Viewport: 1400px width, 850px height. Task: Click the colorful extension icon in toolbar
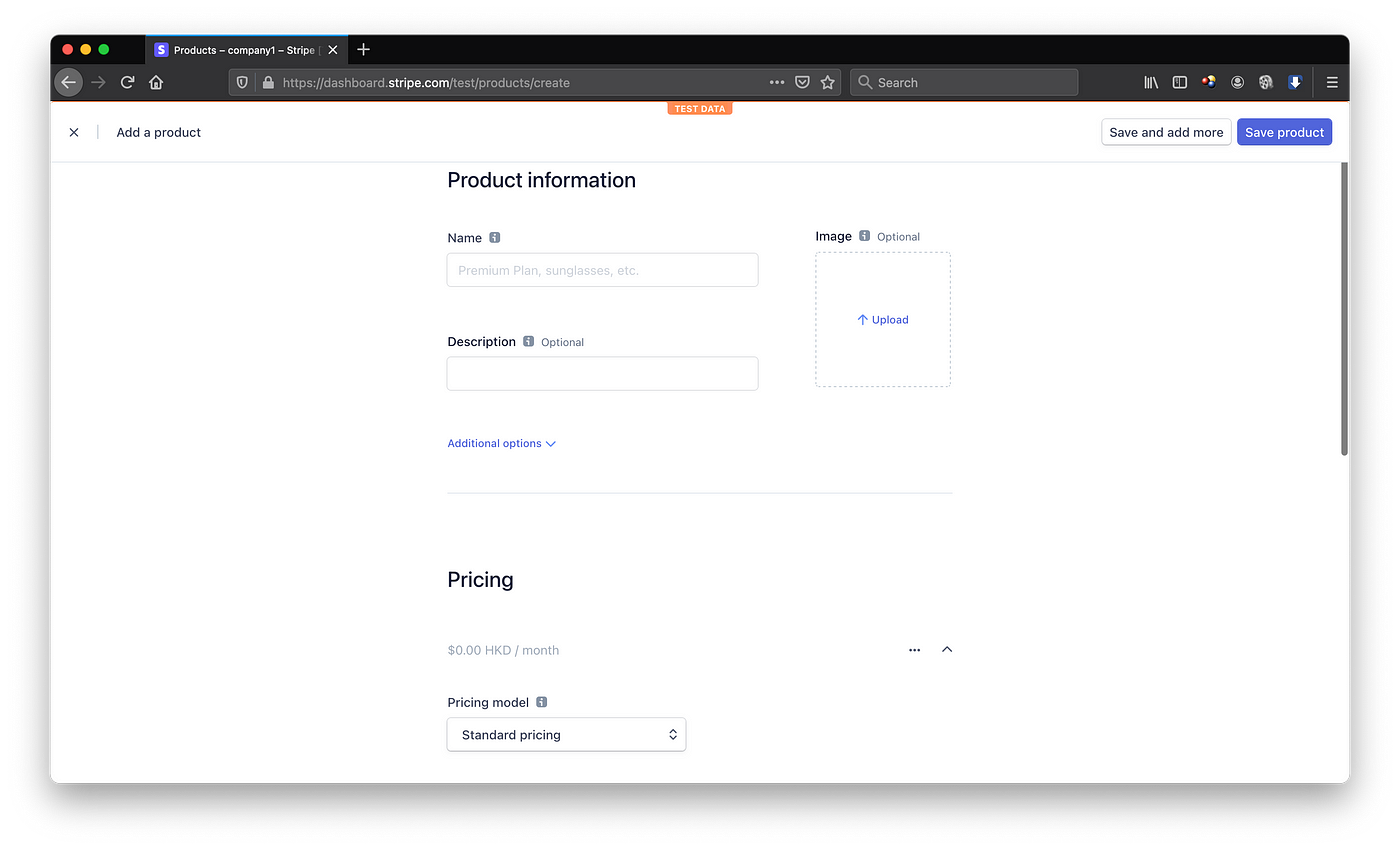[x=1209, y=83]
